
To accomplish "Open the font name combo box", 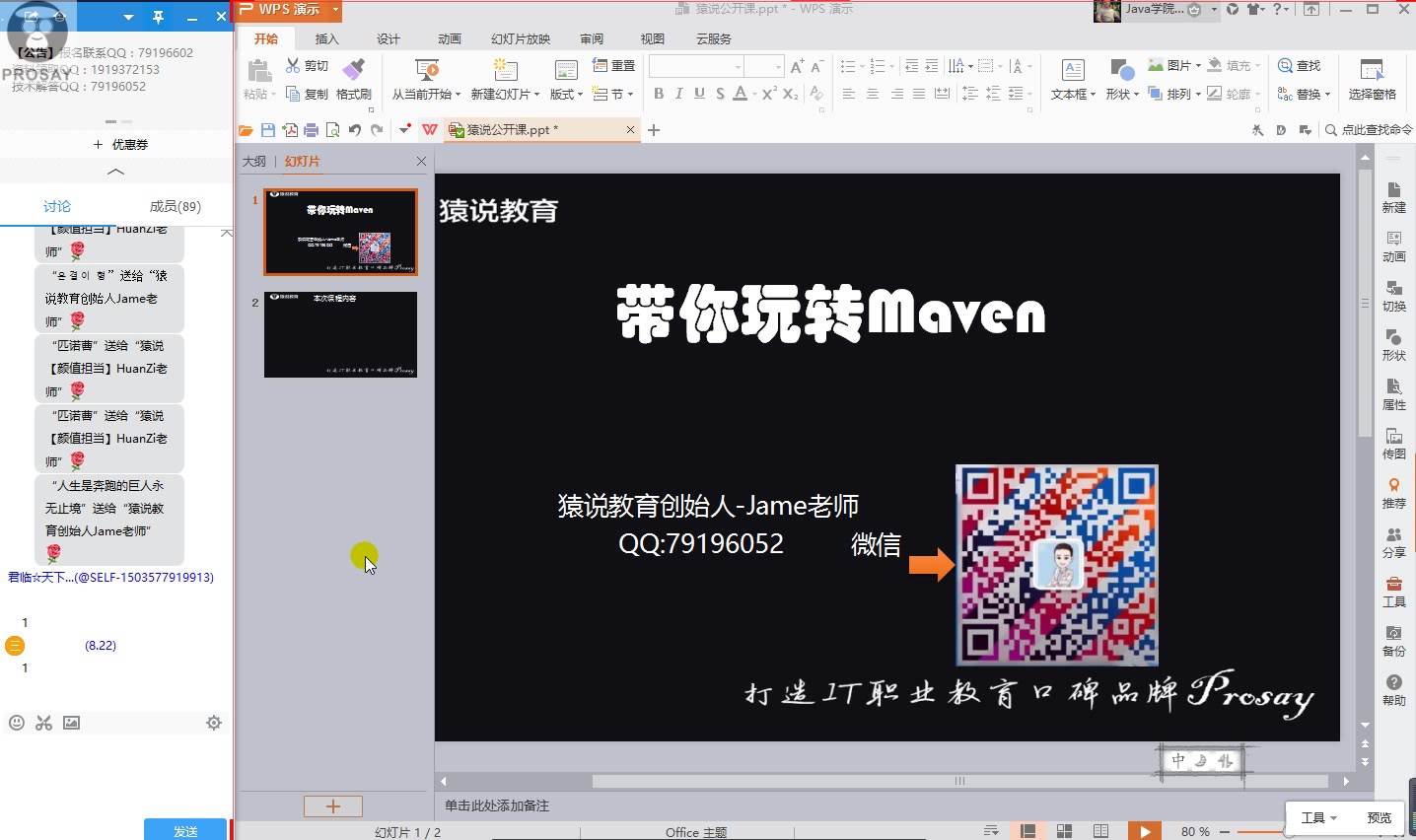I will [696, 66].
